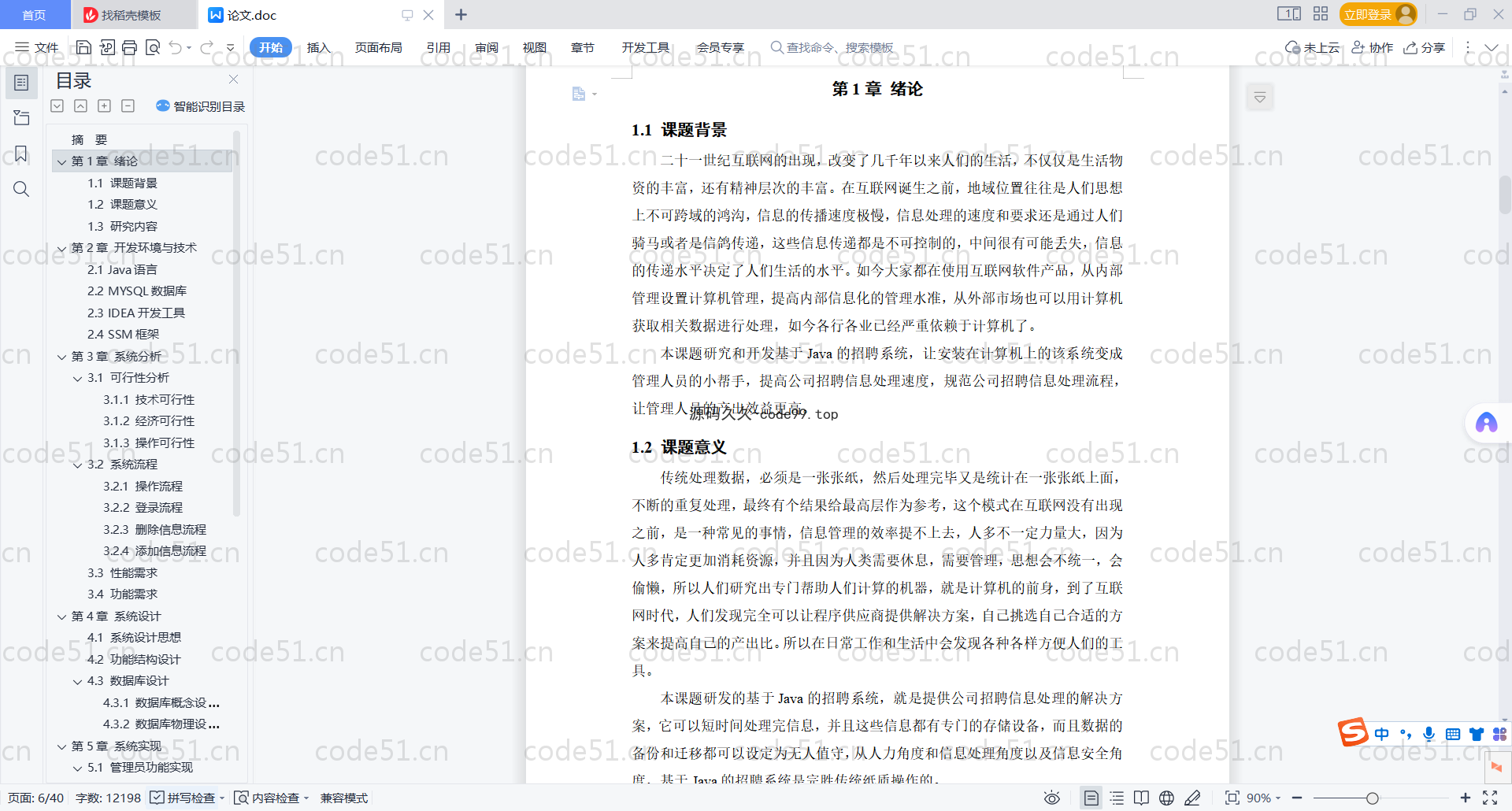Collapse 第5章 系统实现 in outline
Image resolution: width=1512 pixels, height=811 pixels.
coord(61,746)
